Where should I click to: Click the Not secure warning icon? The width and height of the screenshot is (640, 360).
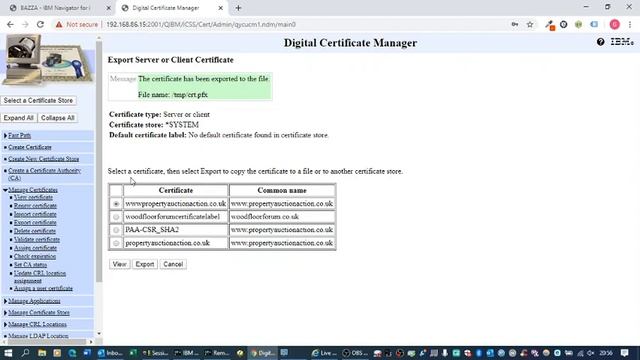tap(59, 24)
